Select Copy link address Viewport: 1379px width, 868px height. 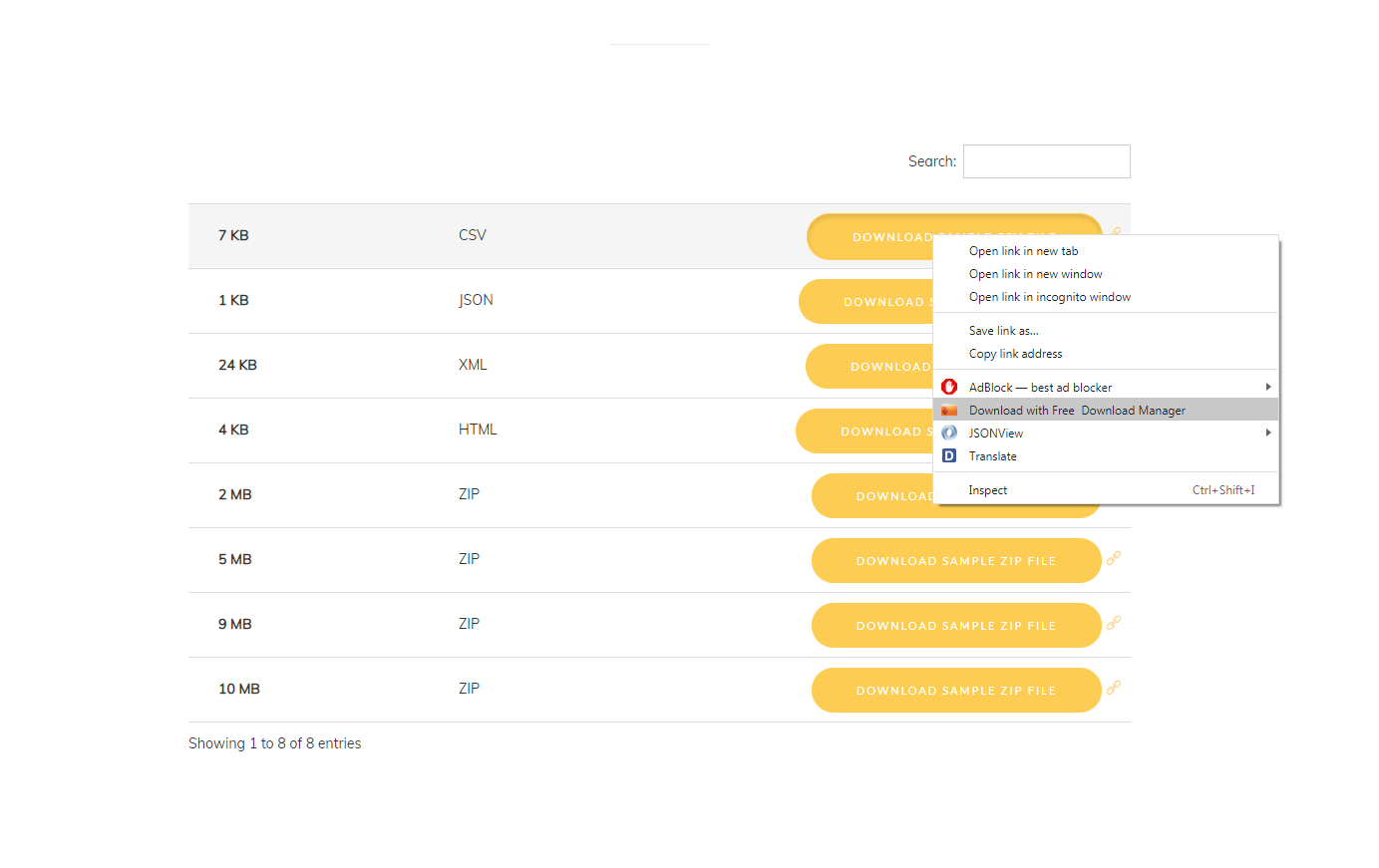tap(1015, 354)
